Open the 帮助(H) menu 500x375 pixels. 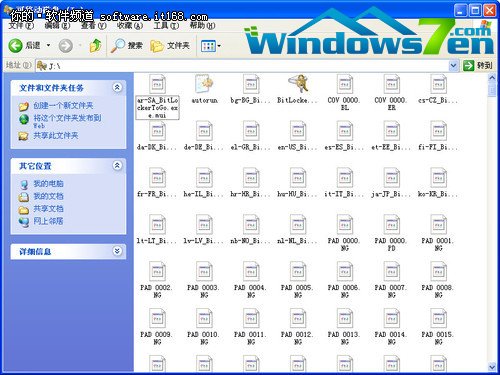(202, 26)
